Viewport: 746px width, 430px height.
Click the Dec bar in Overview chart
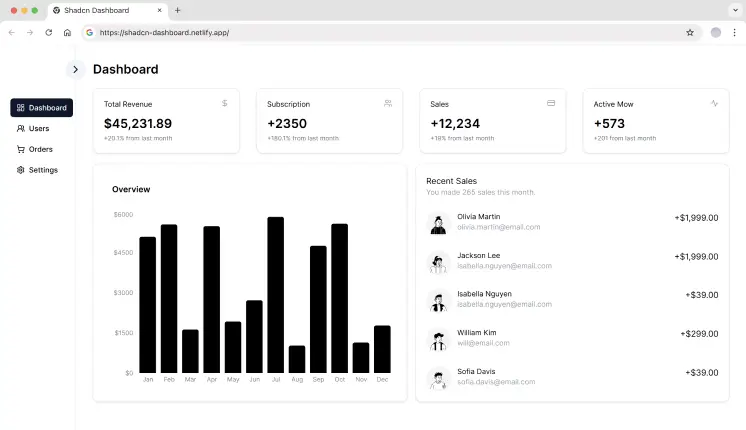pyautogui.click(x=382, y=349)
